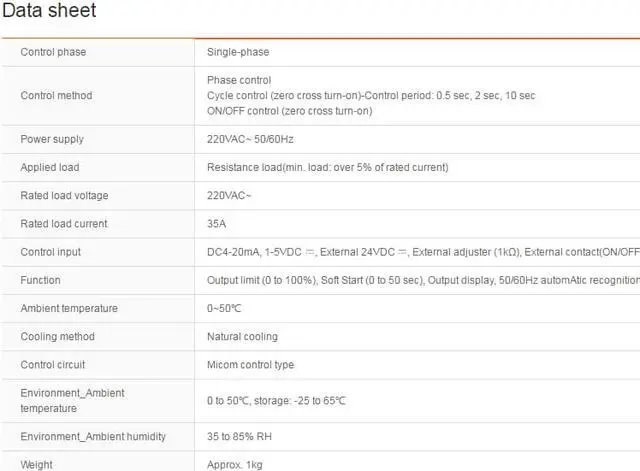Select the "Rated load voltage" label
The image size is (640, 471).
click(64, 195)
